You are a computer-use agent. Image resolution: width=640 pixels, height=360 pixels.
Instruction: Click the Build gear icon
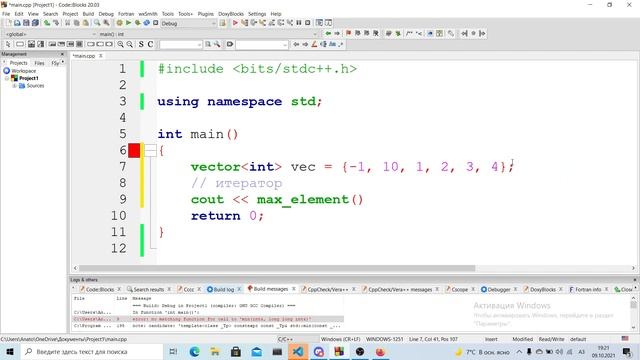point(119,23)
